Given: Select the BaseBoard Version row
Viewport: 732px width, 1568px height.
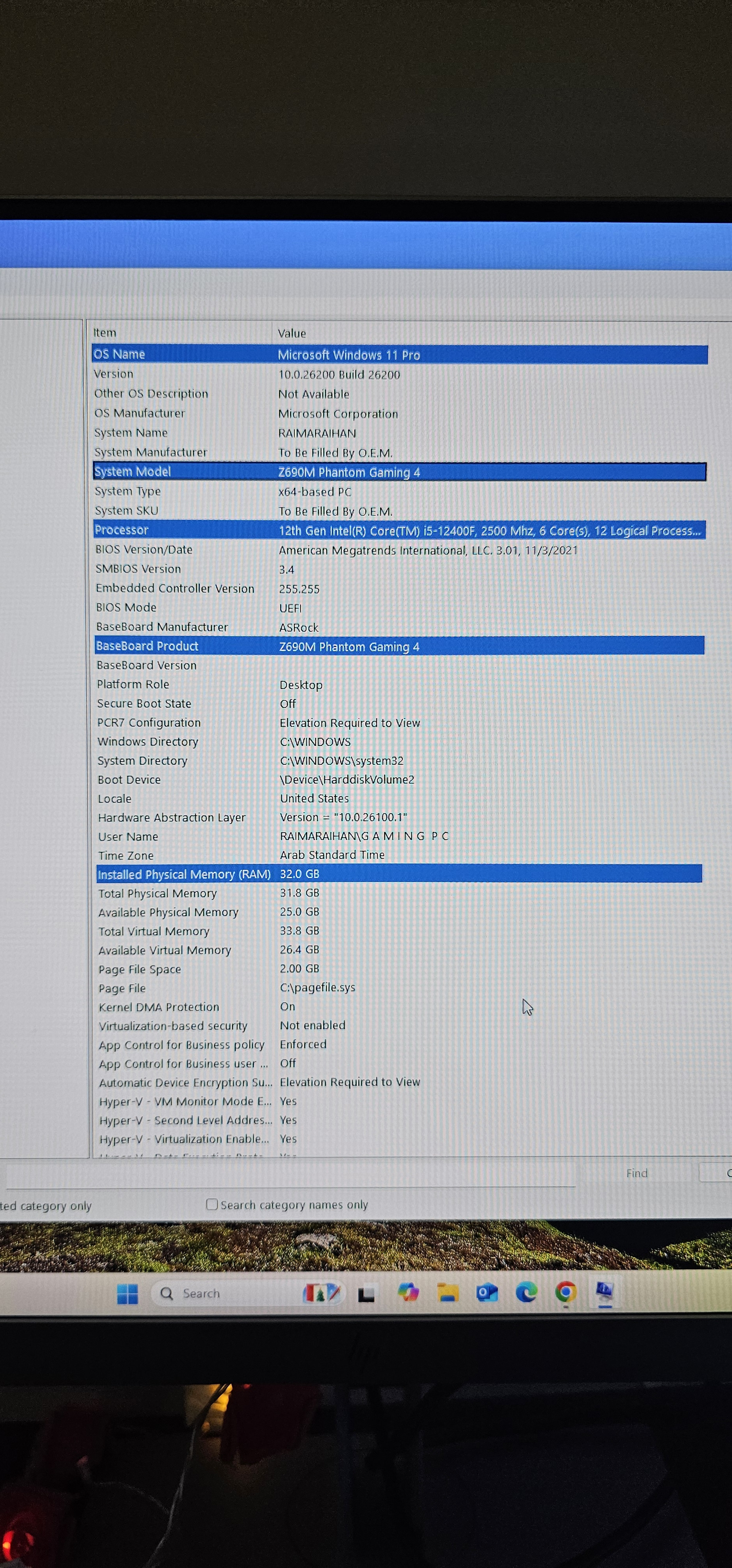Looking at the screenshot, I should (400, 665).
